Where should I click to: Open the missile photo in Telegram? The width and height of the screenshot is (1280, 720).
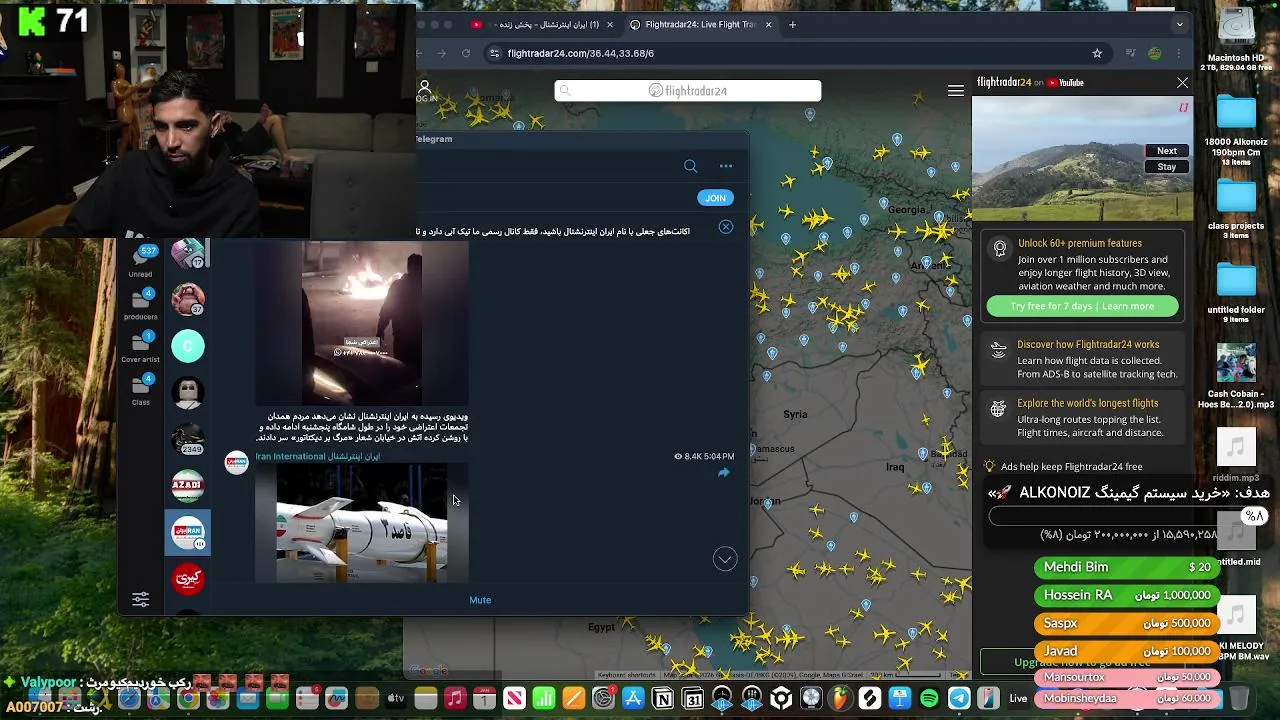[361, 523]
